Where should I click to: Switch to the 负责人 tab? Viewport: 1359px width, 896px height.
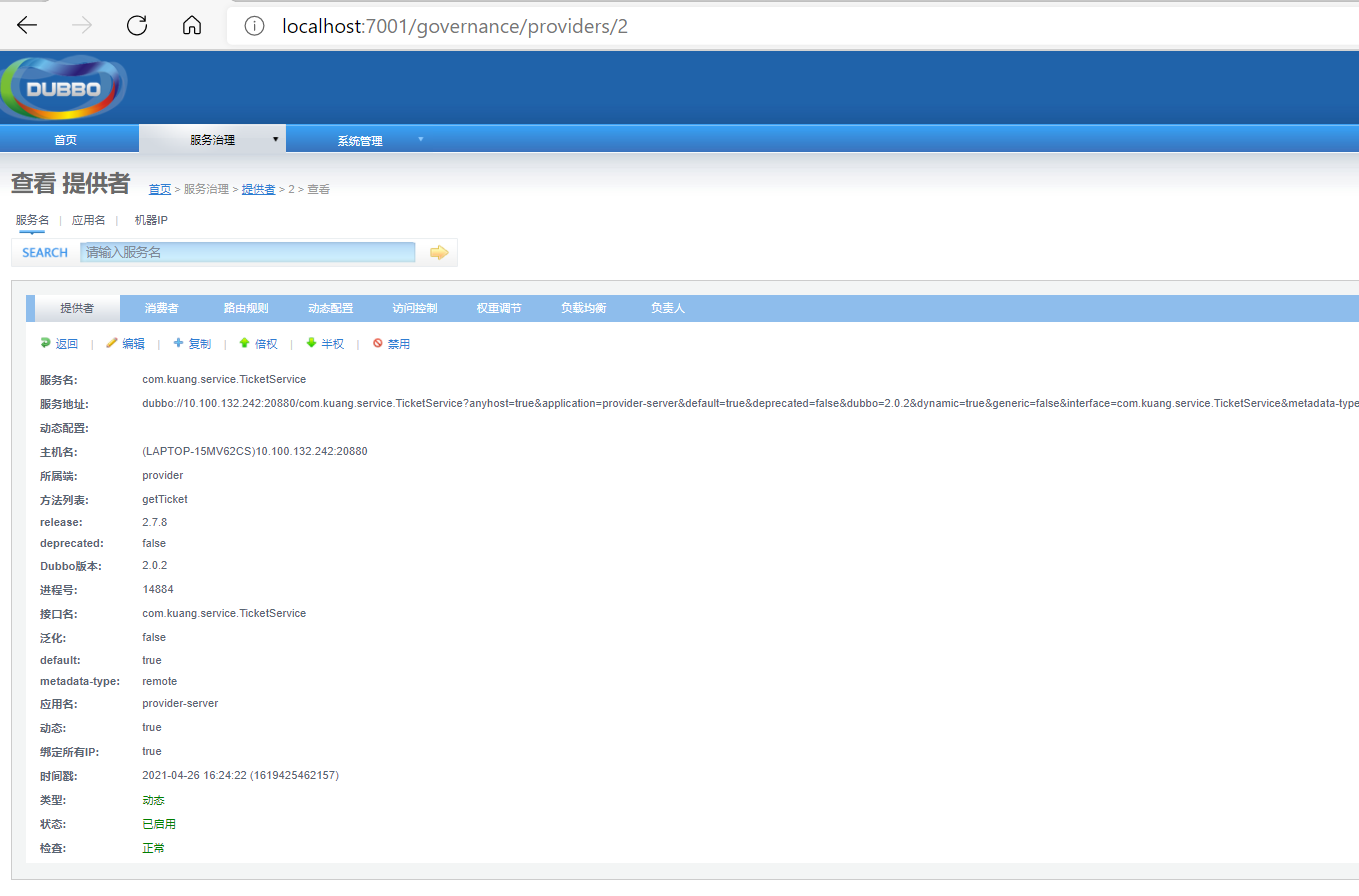coord(668,308)
